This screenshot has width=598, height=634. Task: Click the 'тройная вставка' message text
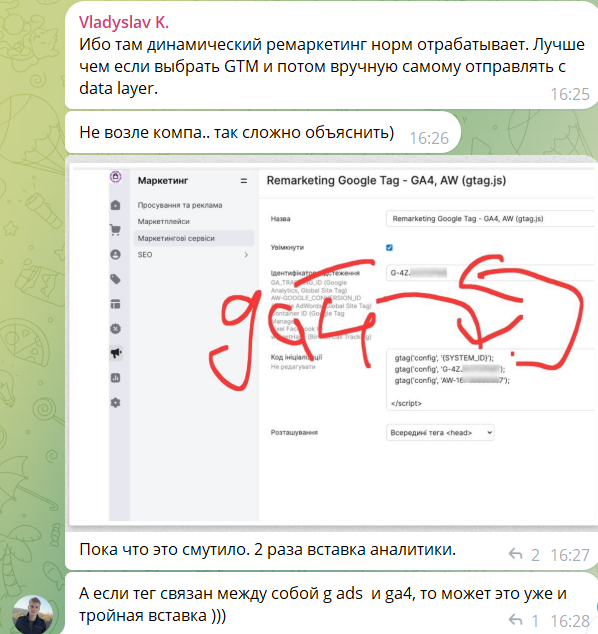click(x=152, y=616)
